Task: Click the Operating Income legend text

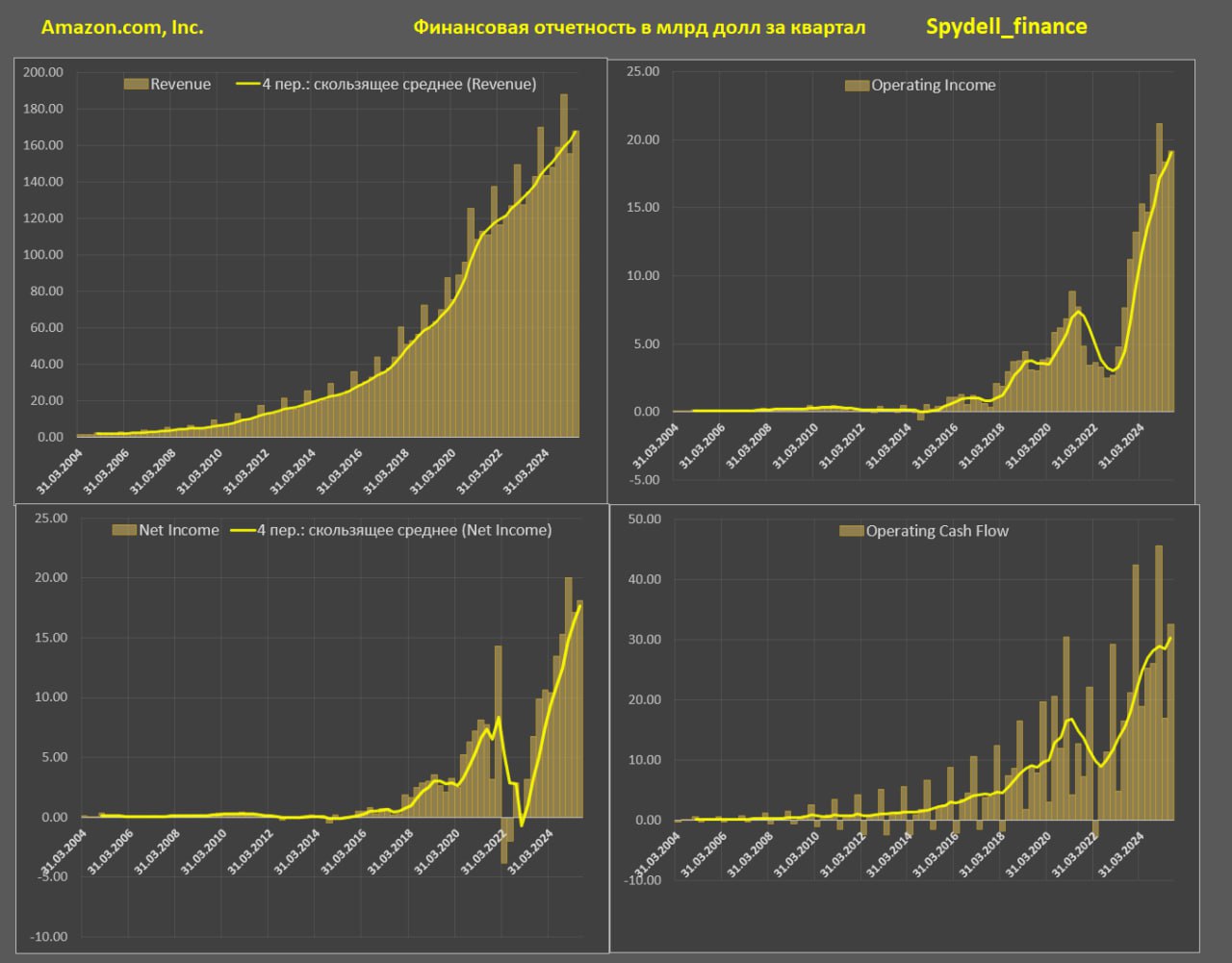Action: click(x=934, y=86)
